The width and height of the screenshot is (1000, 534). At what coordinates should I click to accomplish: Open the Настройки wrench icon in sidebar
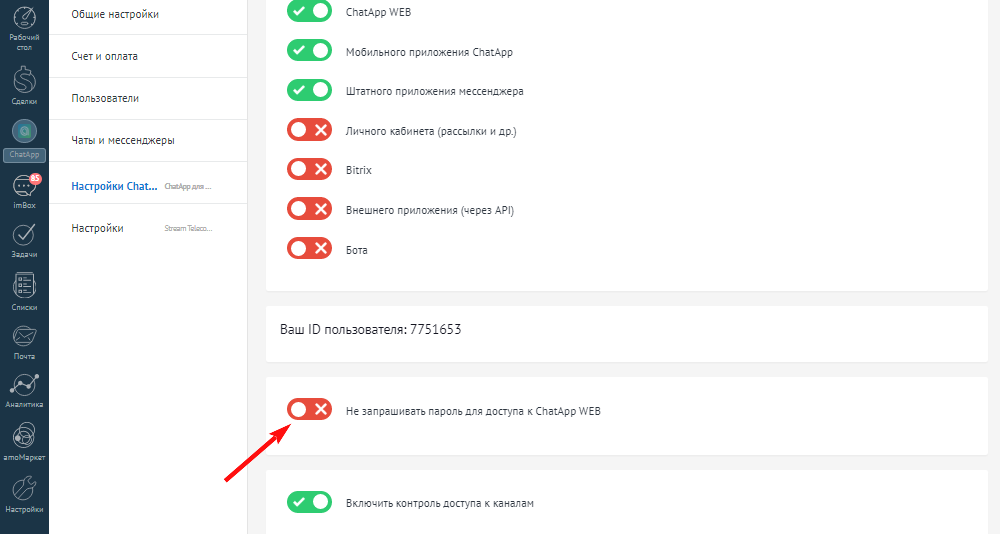[24, 491]
